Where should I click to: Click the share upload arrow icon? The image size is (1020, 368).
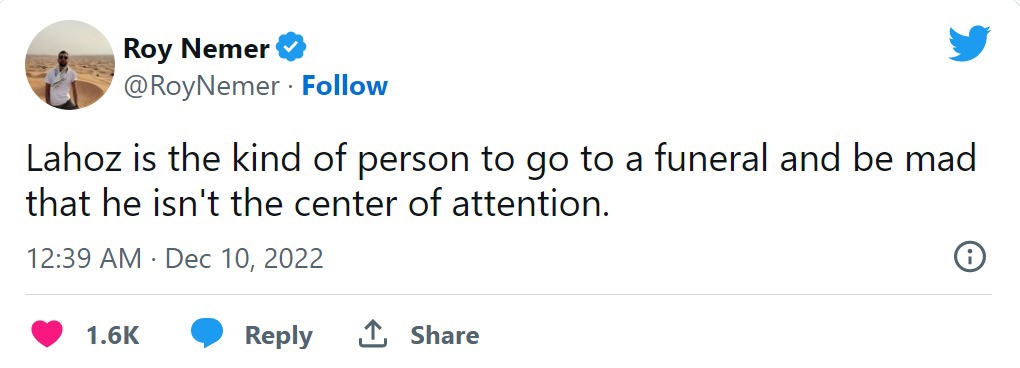(x=373, y=335)
